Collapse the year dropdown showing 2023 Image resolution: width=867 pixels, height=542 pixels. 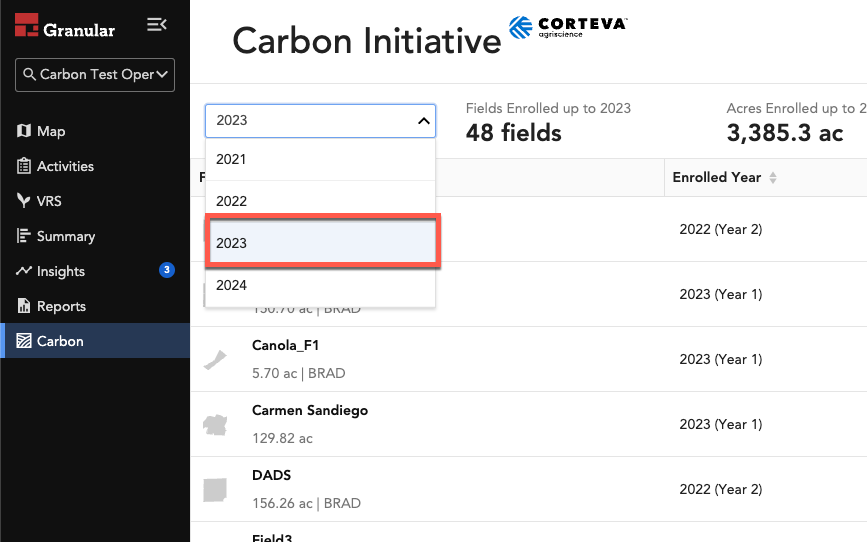click(x=320, y=121)
